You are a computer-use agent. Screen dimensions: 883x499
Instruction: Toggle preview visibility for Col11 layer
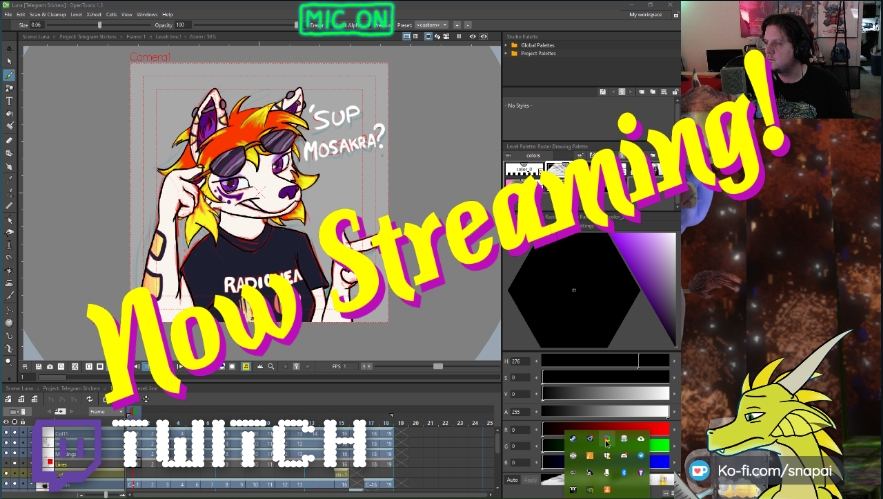6,434
